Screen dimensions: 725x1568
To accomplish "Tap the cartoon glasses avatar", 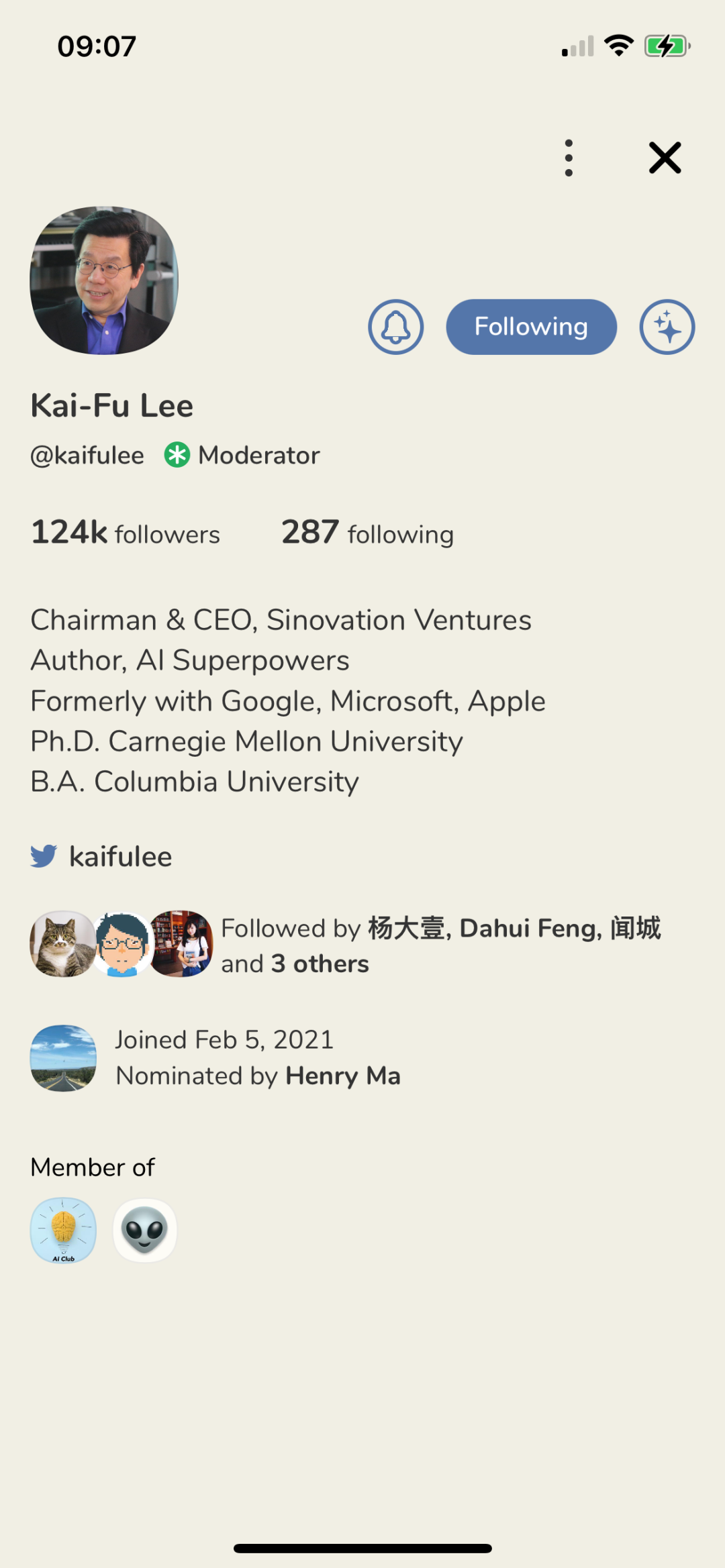I will [122, 943].
